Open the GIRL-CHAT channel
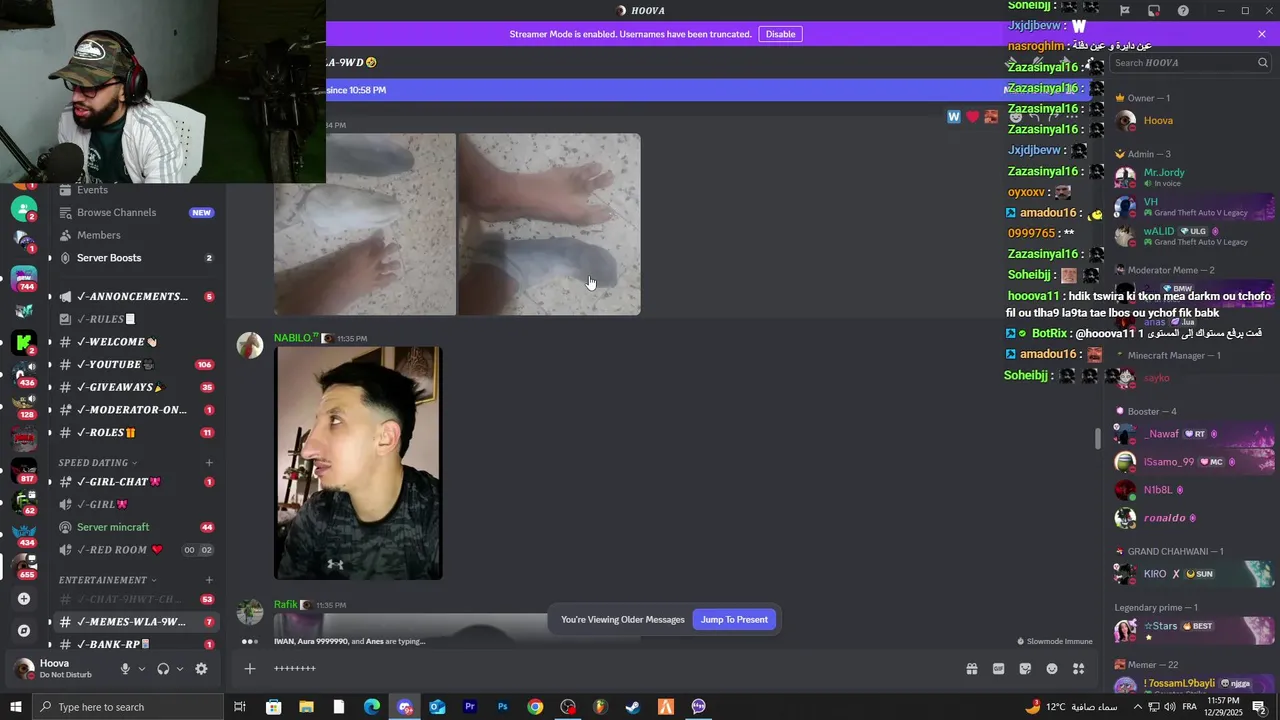 point(137,482)
